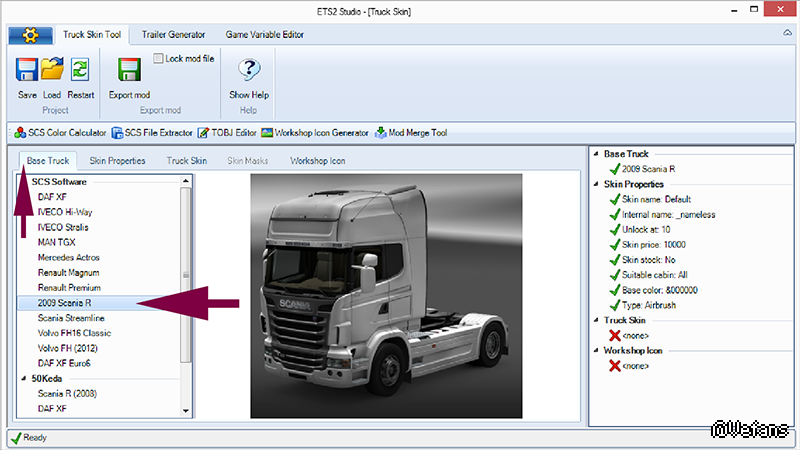Collapse the Truck Skin summary section
Screen dimensions: 800x450
(x=595, y=320)
